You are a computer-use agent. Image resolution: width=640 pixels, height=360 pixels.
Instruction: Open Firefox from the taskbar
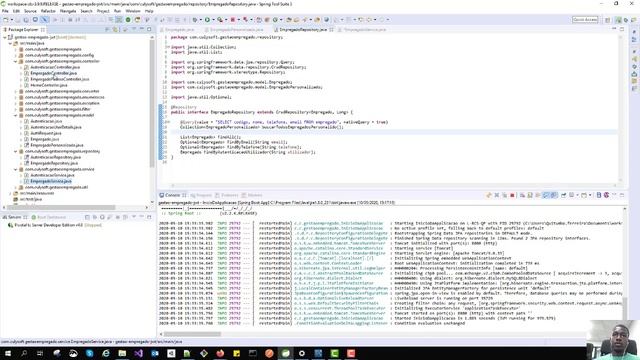click(x=220, y=353)
